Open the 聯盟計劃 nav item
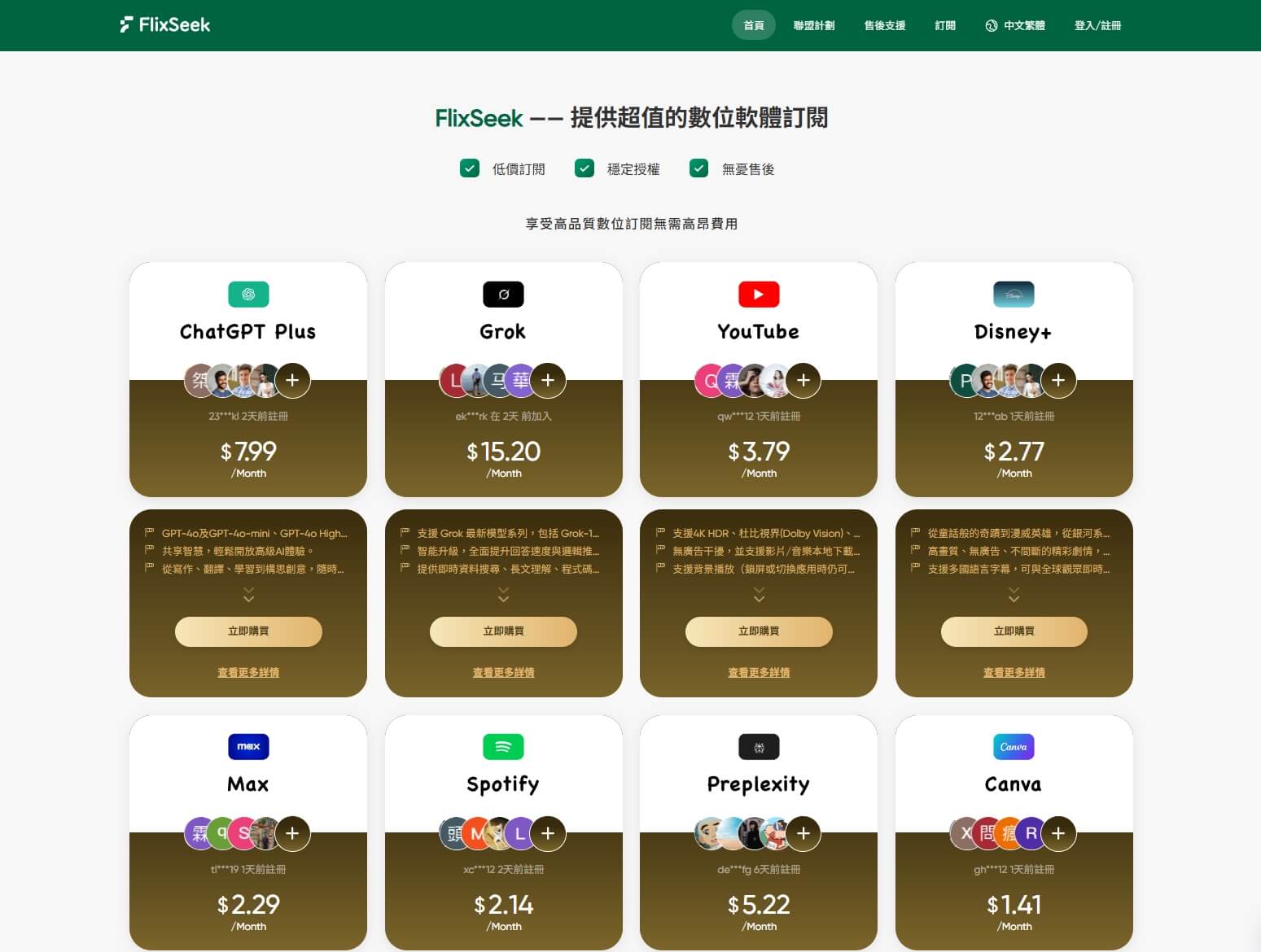Image resolution: width=1261 pixels, height=952 pixels. [x=814, y=25]
